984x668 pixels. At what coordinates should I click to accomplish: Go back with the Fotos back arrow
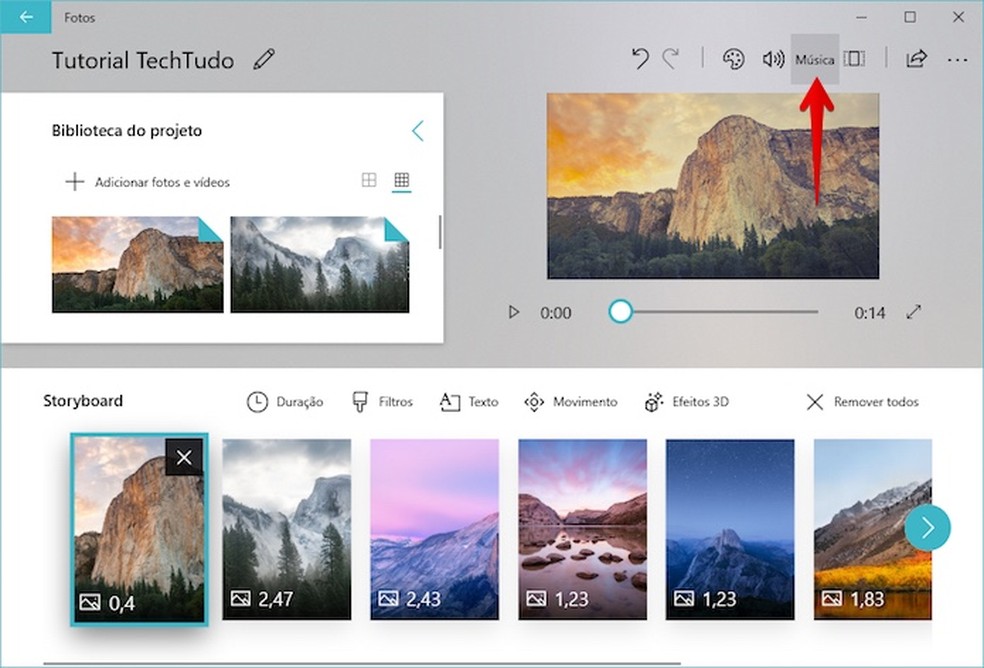coord(26,17)
